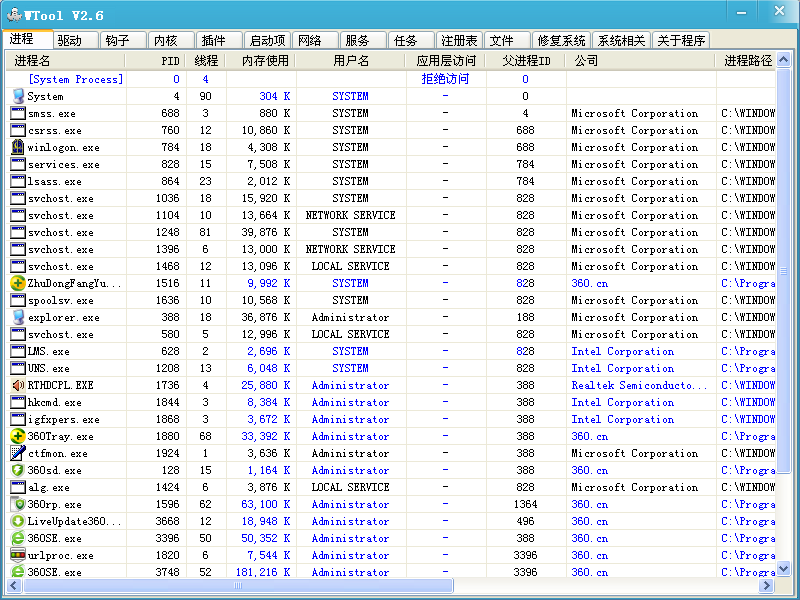Sort by 线程 column header
800x600 pixels.
click(x=206, y=61)
